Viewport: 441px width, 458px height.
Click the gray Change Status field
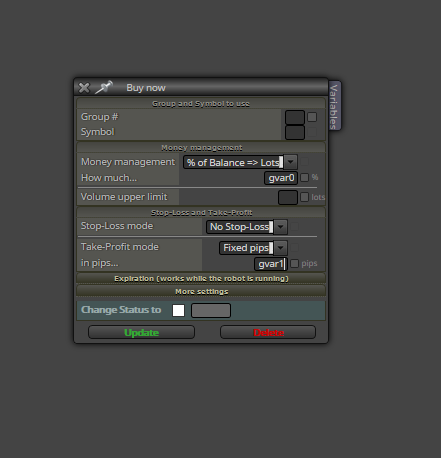211,310
